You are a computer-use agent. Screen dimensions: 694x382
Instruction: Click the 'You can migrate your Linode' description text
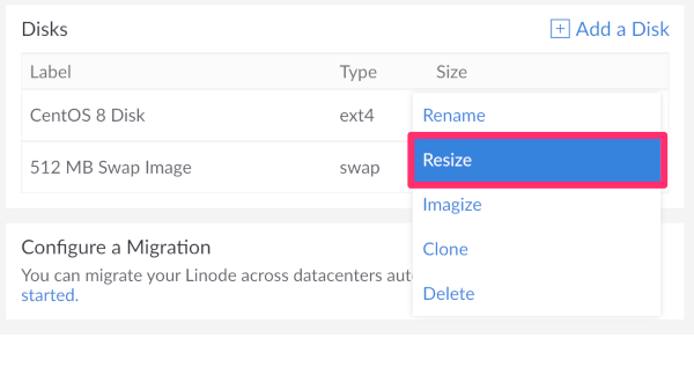217,276
